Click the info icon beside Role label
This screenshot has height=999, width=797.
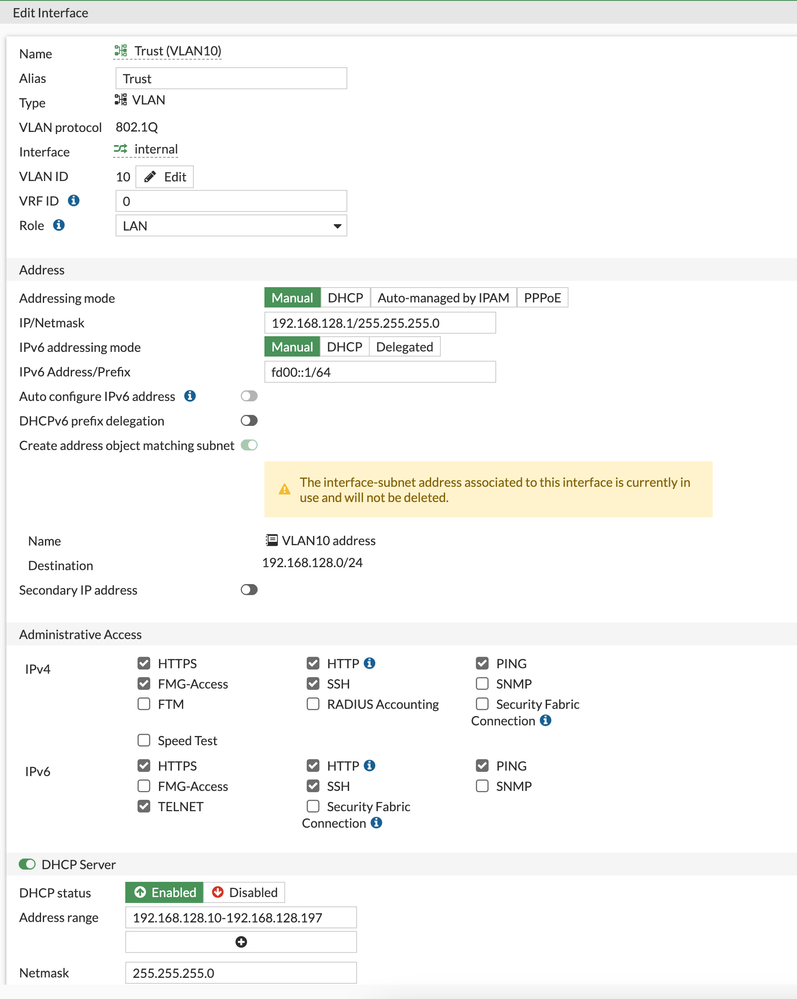(x=59, y=226)
